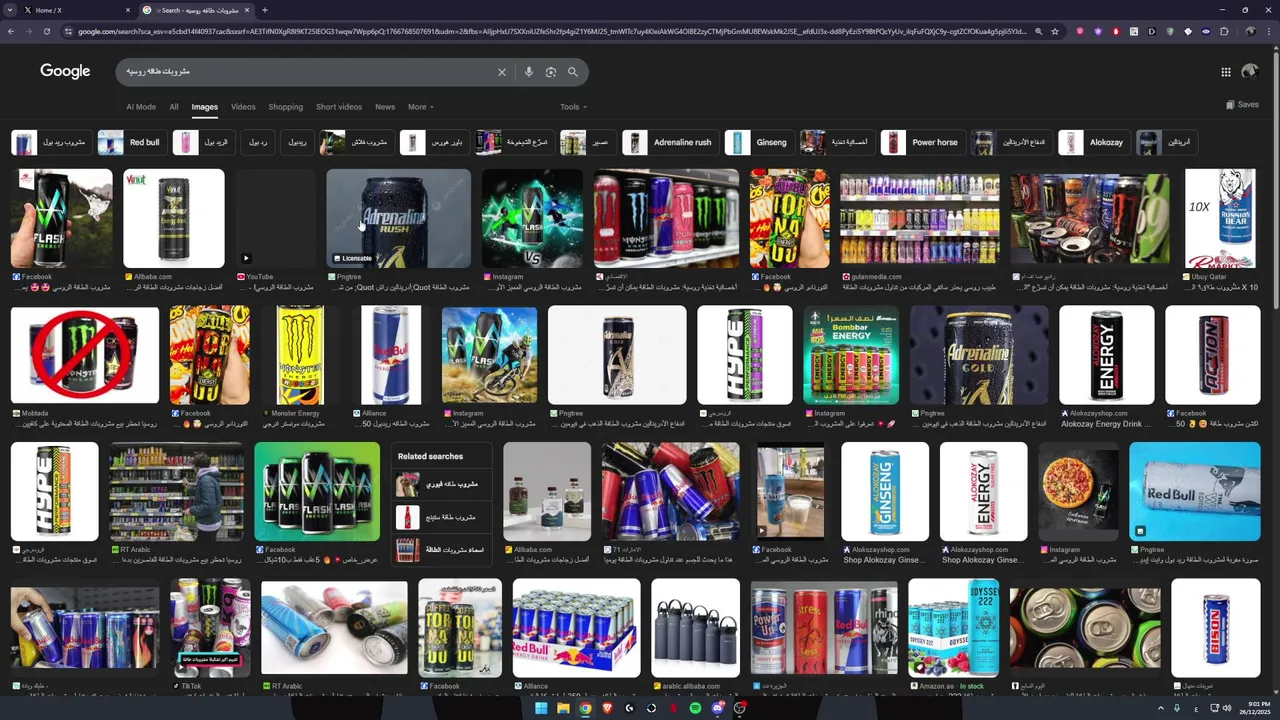Screen dimensions: 1280x720
Task: Open the red Action can image
Action: click(1212, 355)
